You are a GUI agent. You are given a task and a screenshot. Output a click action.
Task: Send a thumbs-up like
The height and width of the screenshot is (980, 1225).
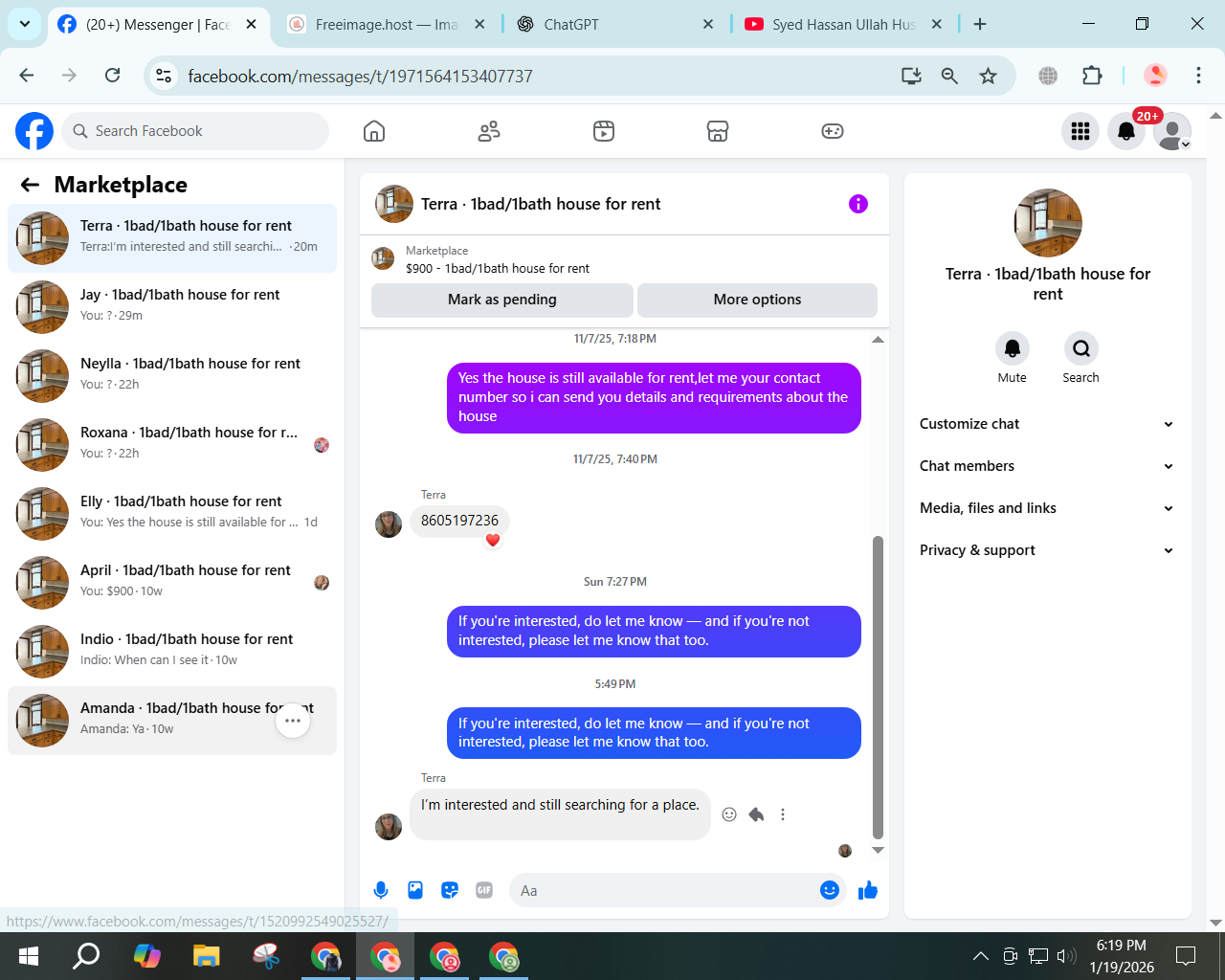pyautogui.click(x=868, y=890)
